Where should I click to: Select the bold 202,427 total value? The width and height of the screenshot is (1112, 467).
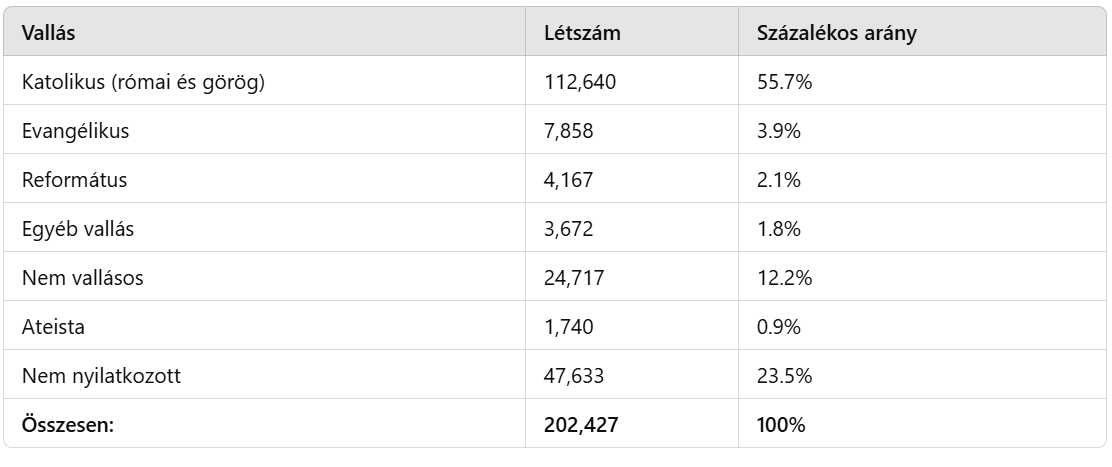[581, 424]
